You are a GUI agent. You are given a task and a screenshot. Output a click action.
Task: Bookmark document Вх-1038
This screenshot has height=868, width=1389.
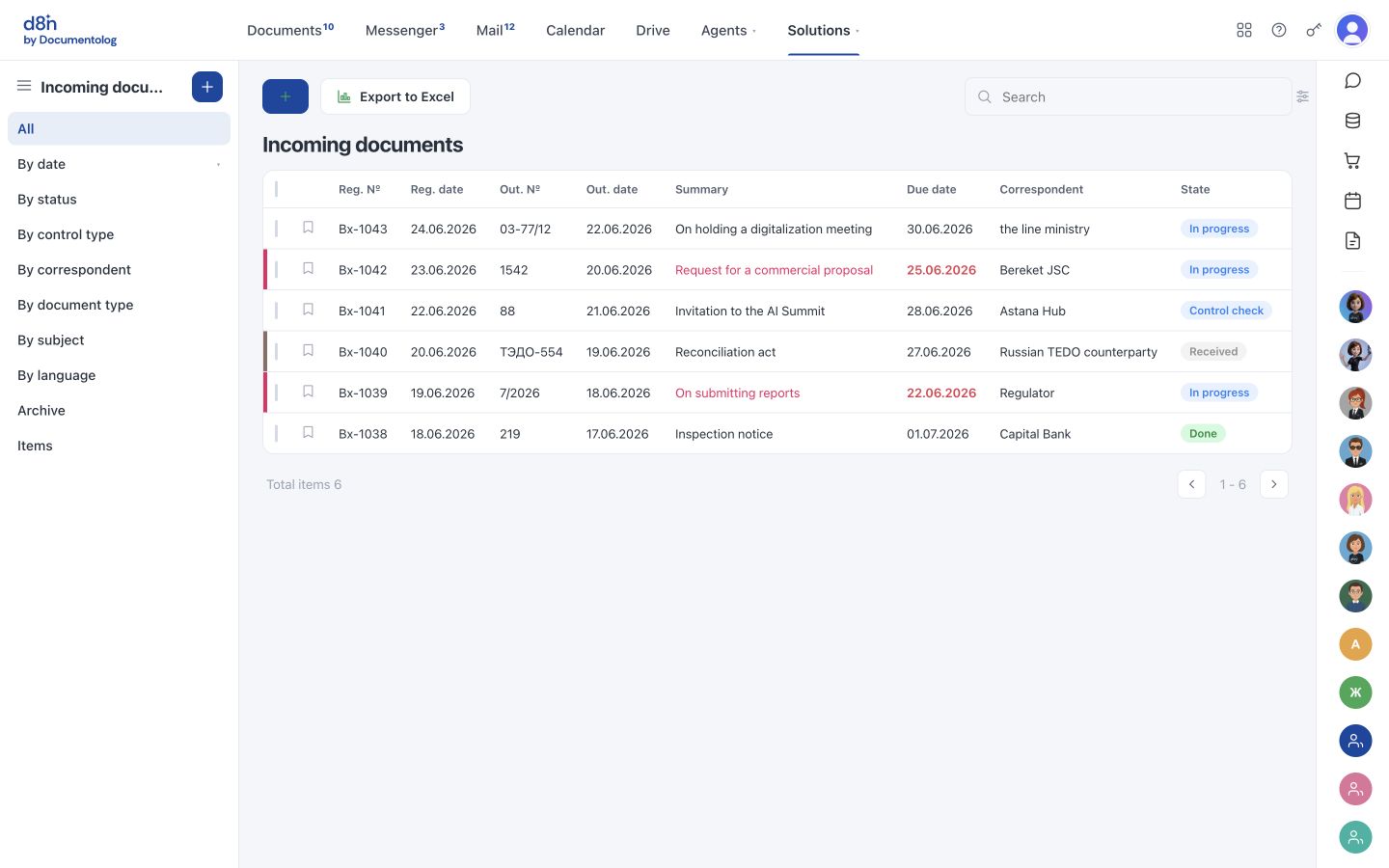(x=309, y=433)
